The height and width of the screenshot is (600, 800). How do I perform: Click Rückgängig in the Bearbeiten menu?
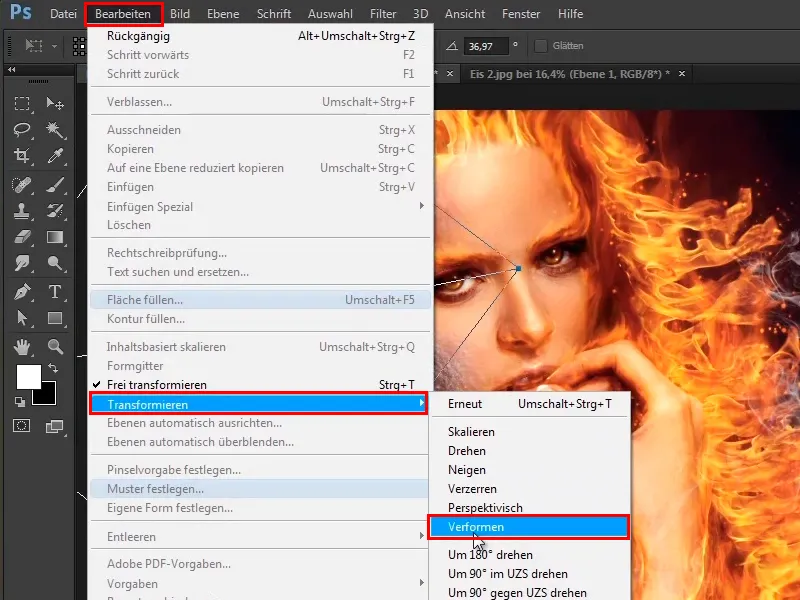[260, 36]
